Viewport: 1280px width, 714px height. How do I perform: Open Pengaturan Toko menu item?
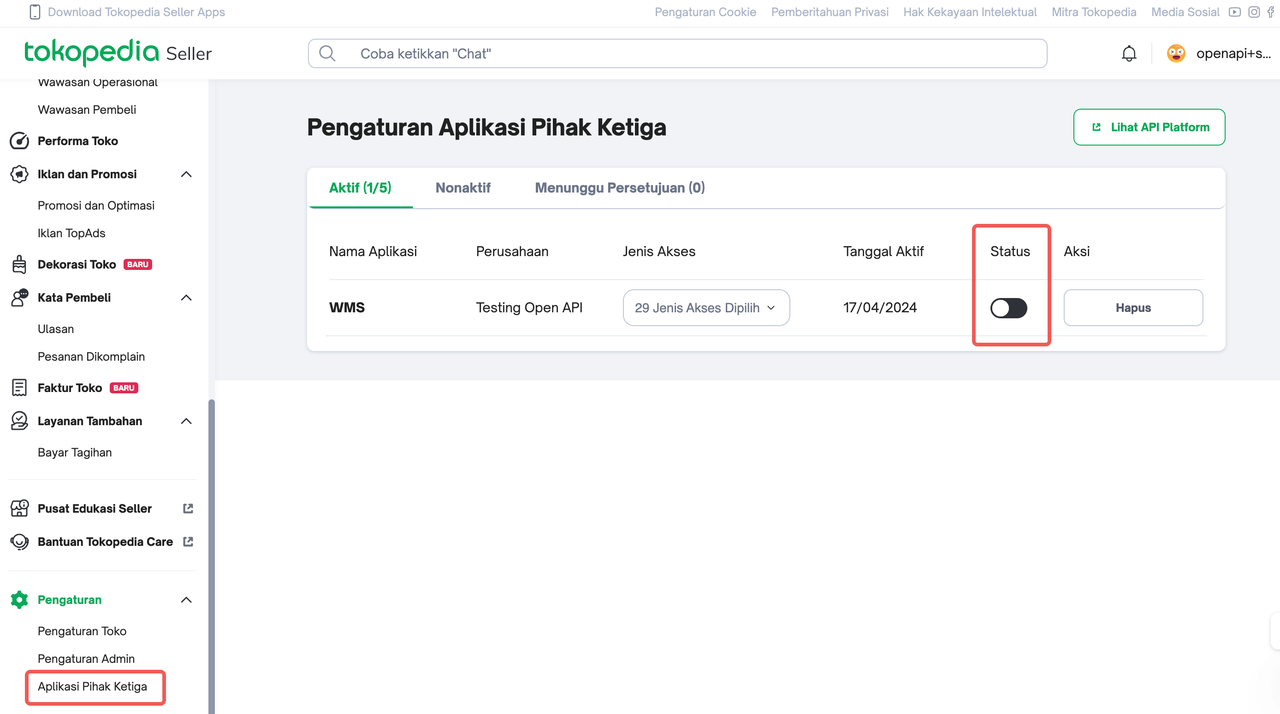(x=82, y=631)
